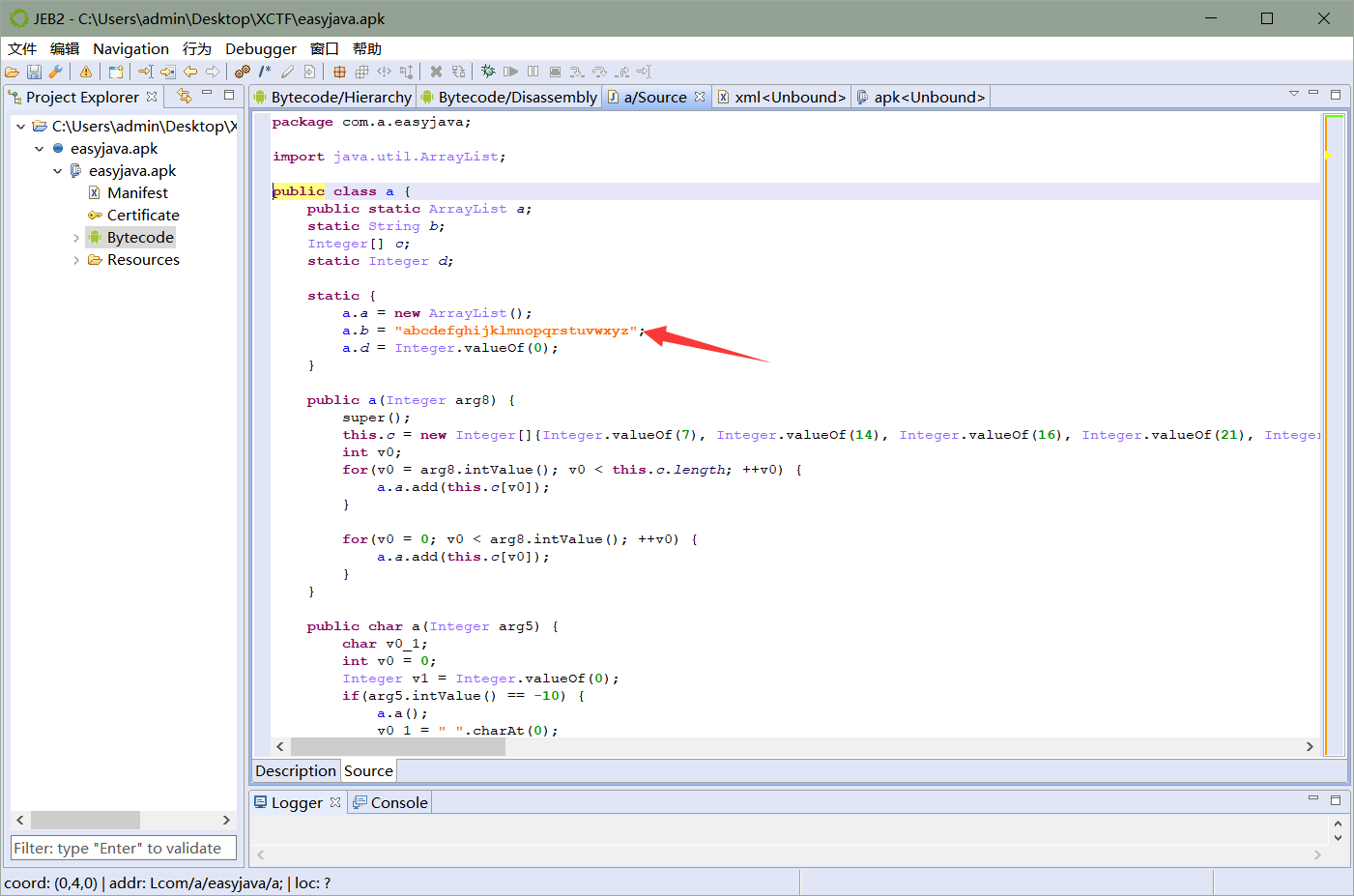Click the follow item toolbar icon
The image size is (1354, 896).
click(x=168, y=72)
